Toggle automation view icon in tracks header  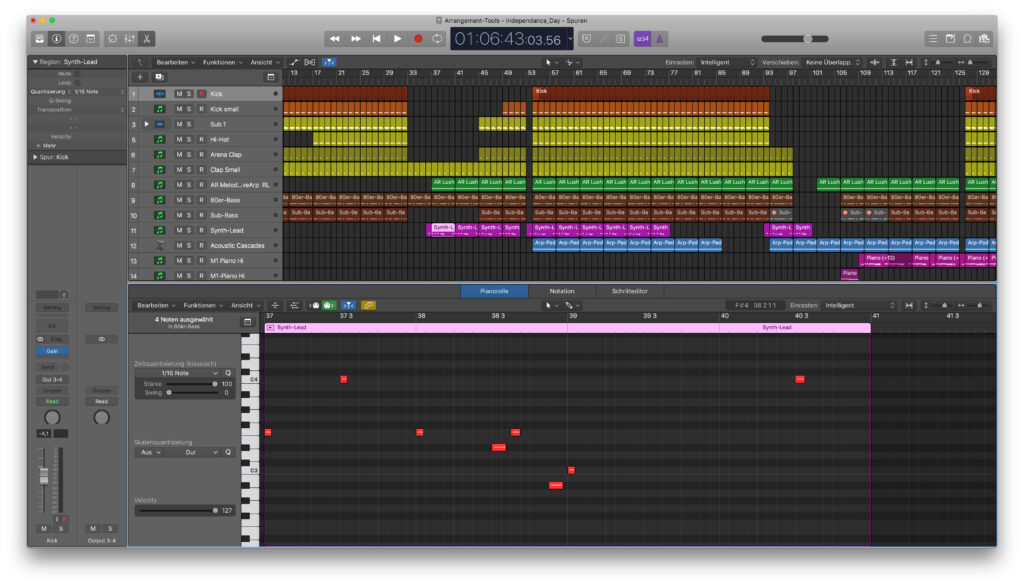(294, 63)
